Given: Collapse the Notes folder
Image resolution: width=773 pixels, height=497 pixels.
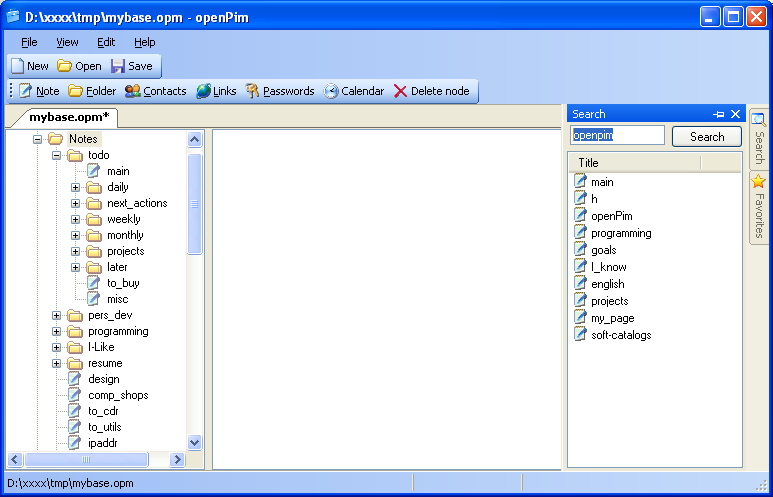Looking at the screenshot, I should [x=37, y=140].
